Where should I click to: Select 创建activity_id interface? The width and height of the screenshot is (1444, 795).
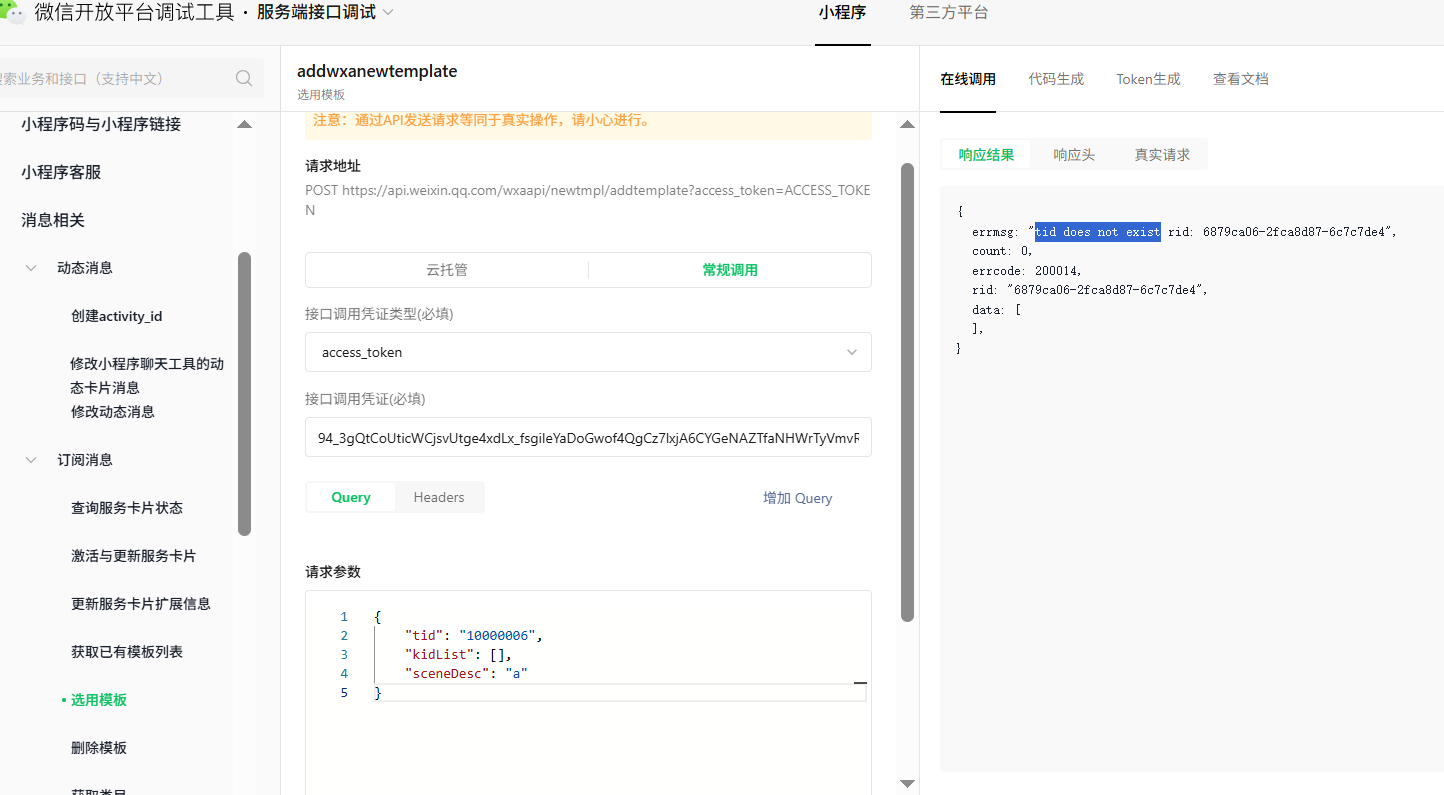(x=116, y=316)
